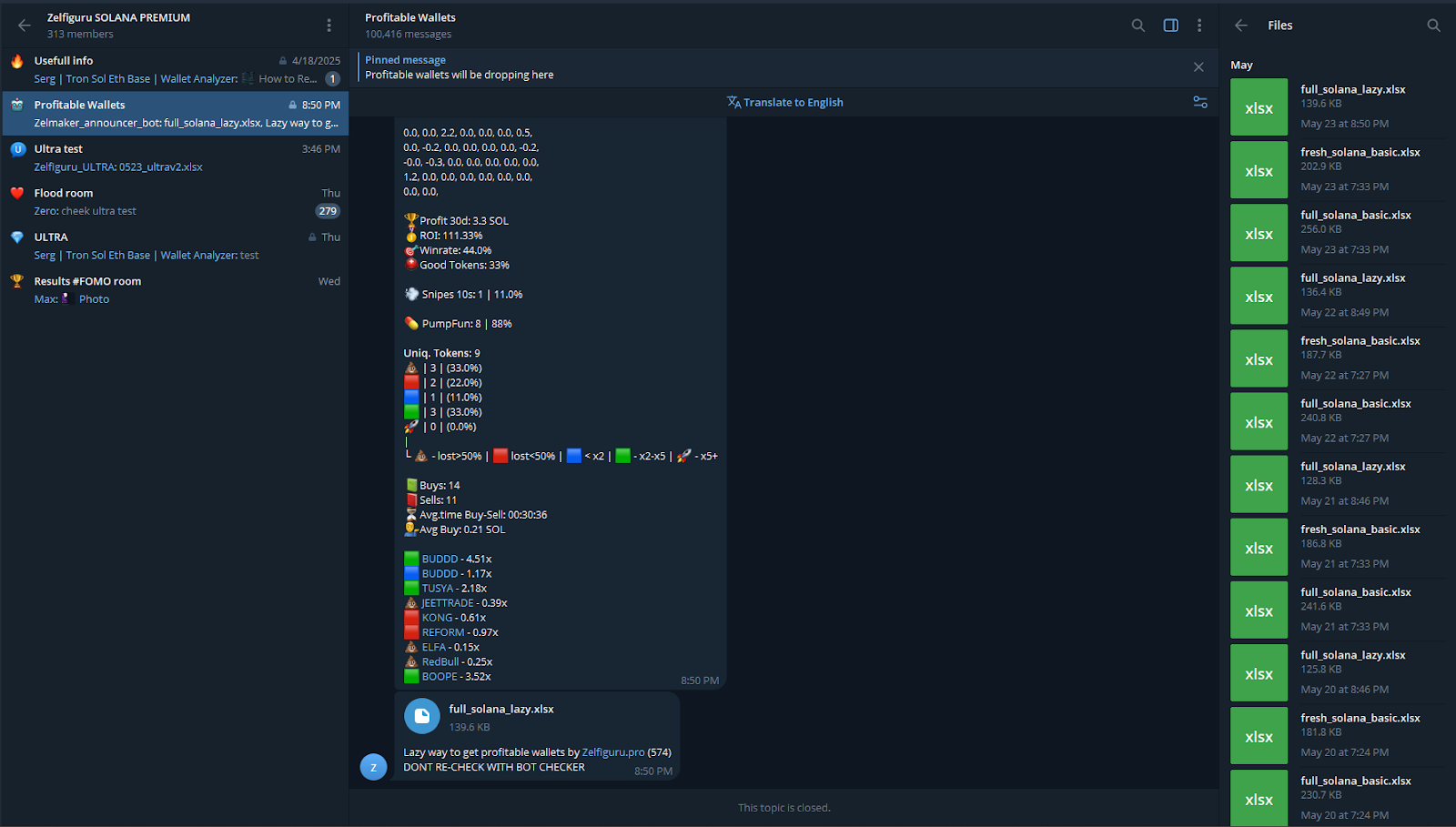Open fresh_solana_basic.xlsx 202.9 KB file
The width and height of the screenshot is (1456, 827).
[x=1336, y=169]
